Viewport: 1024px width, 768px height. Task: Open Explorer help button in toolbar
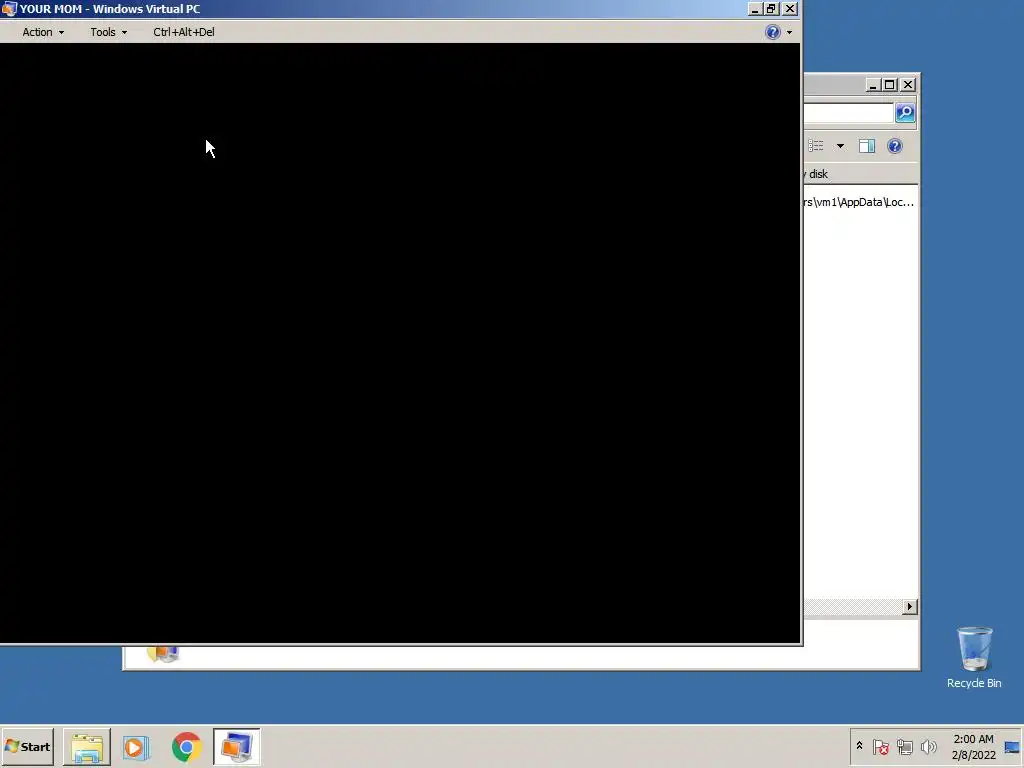[x=895, y=146]
